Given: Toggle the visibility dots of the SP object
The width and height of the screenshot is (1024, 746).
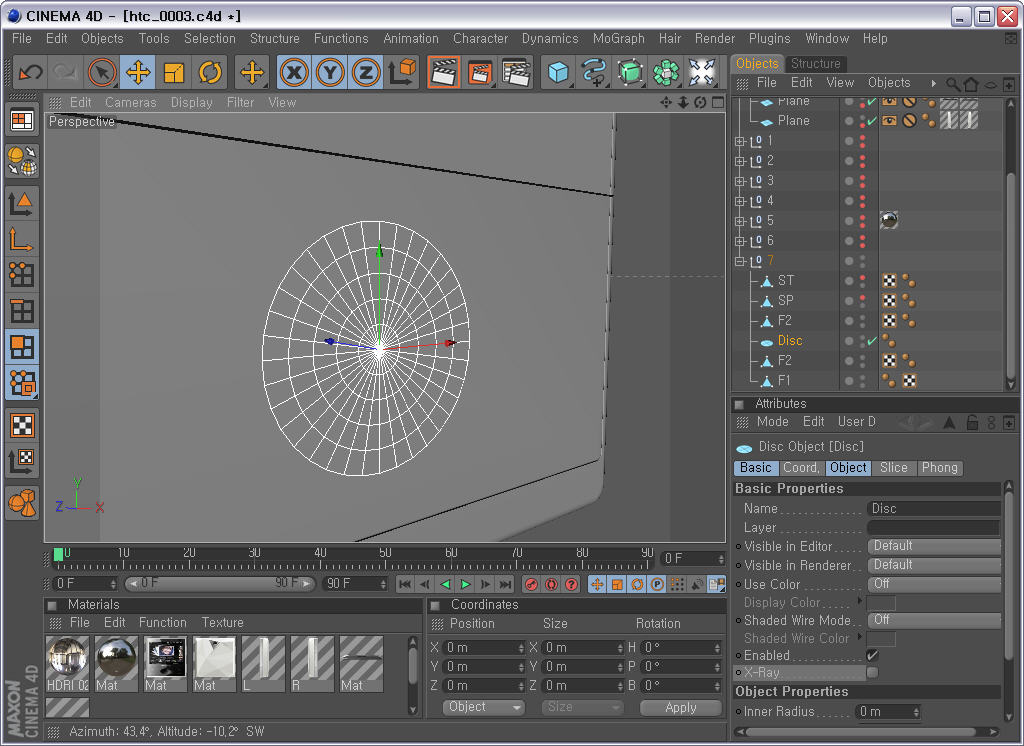Looking at the screenshot, I should click(x=862, y=301).
